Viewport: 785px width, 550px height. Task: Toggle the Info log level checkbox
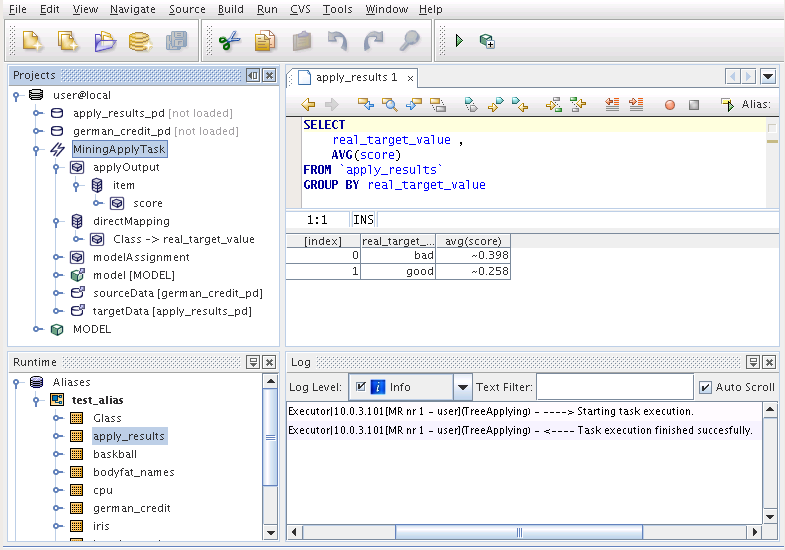pyautogui.click(x=360, y=386)
